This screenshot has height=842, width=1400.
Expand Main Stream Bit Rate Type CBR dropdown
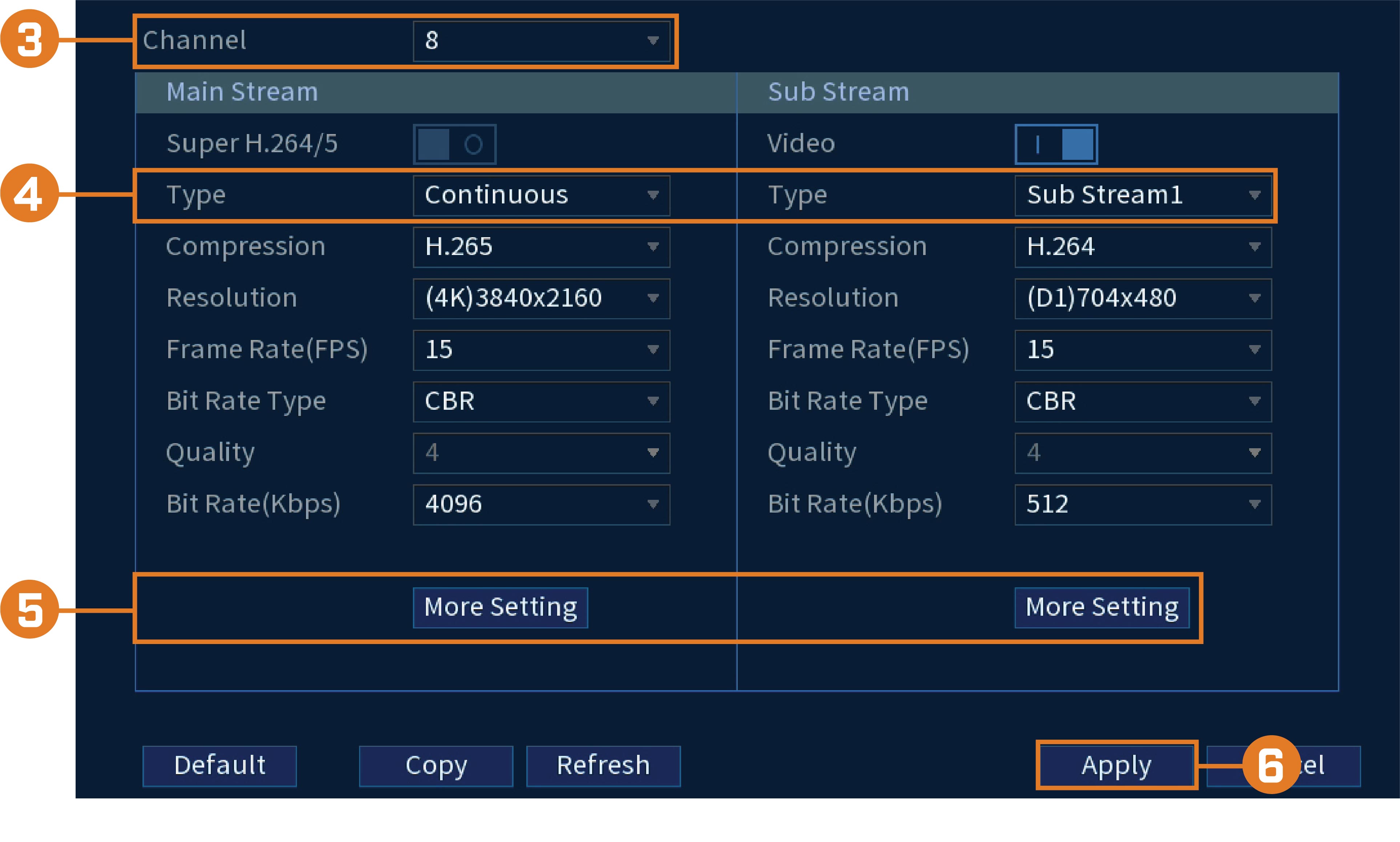click(541, 401)
